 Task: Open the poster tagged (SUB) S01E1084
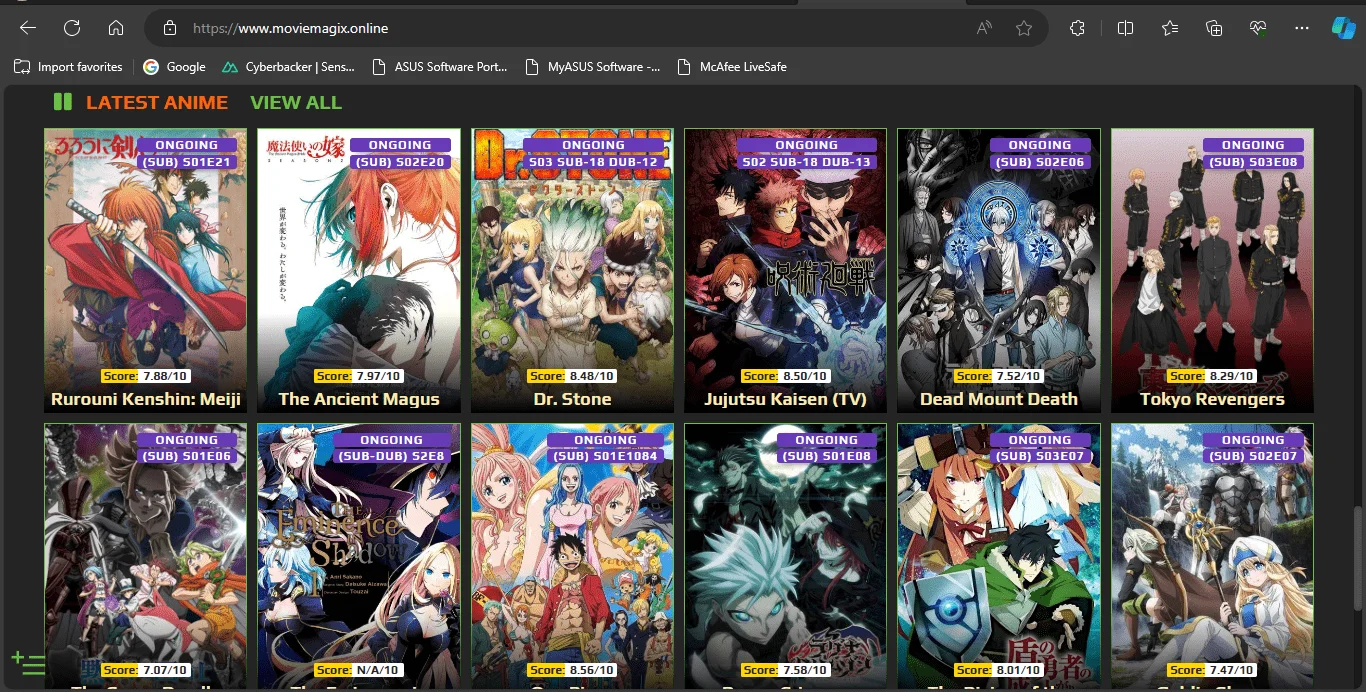[x=572, y=555]
